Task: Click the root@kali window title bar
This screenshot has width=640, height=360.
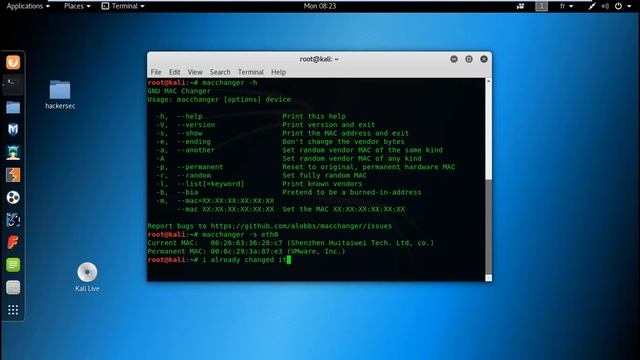Action: 319,59
